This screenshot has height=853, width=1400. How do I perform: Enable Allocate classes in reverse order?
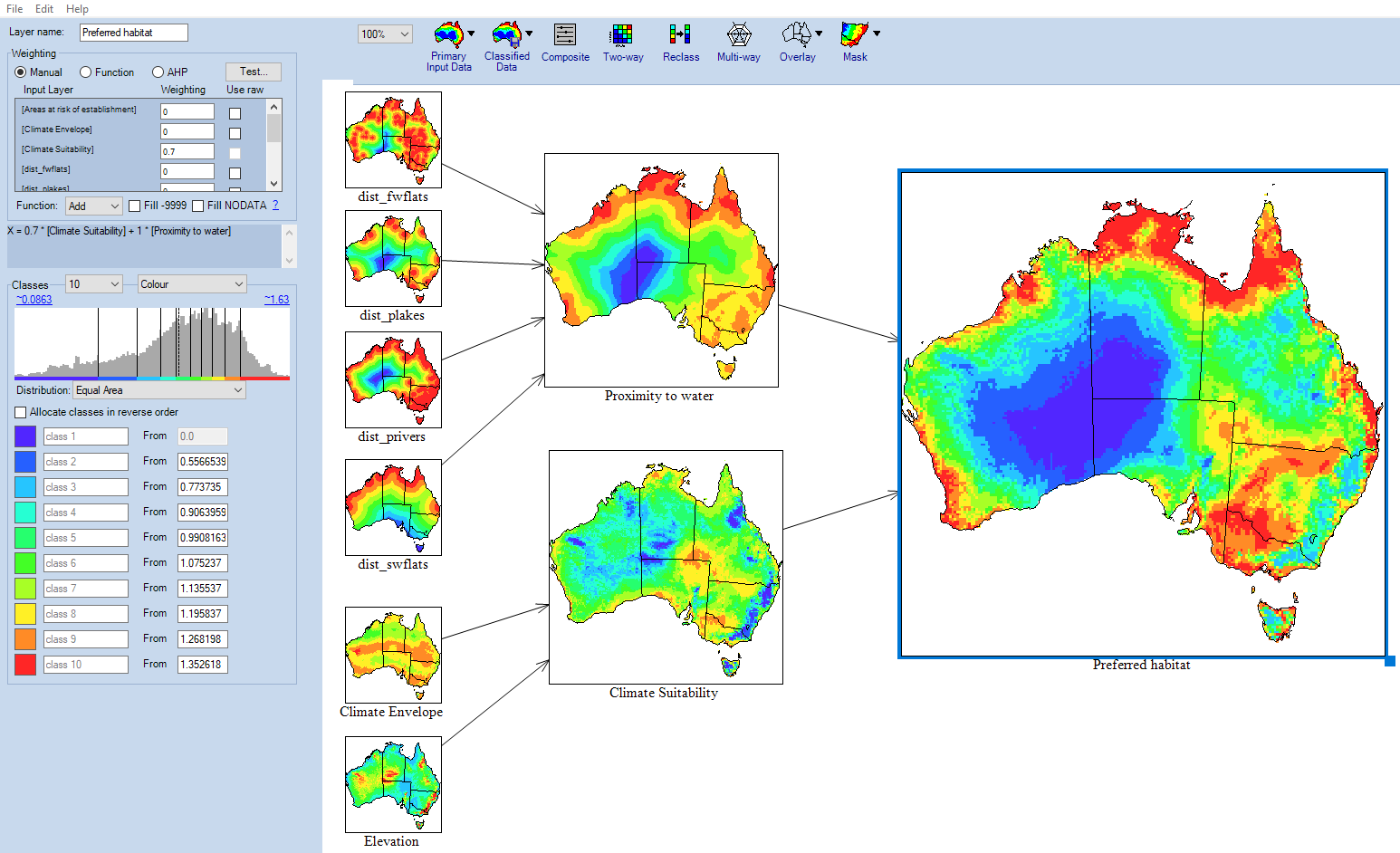21,412
